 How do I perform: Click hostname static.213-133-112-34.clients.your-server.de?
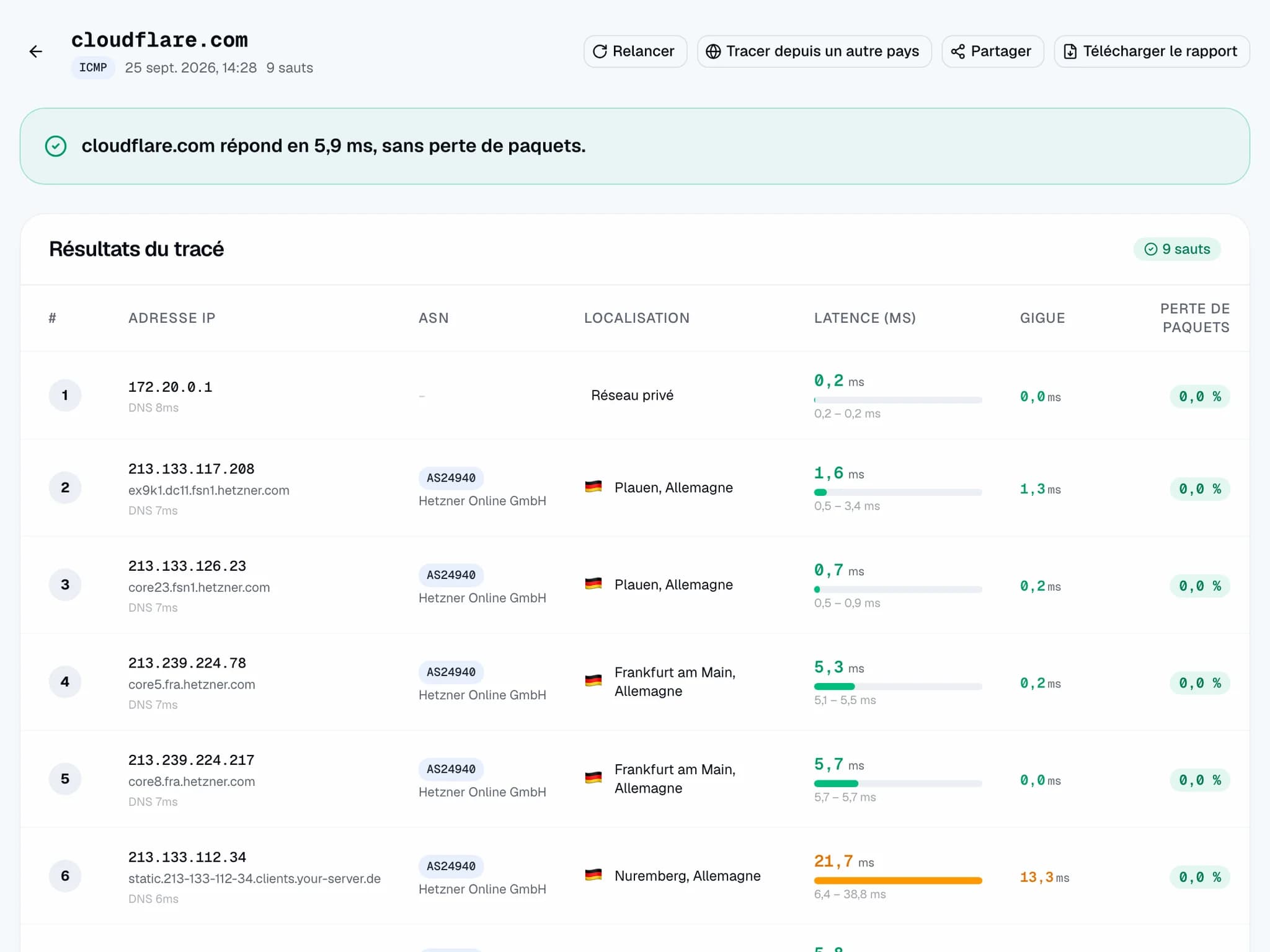pos(254,879)
